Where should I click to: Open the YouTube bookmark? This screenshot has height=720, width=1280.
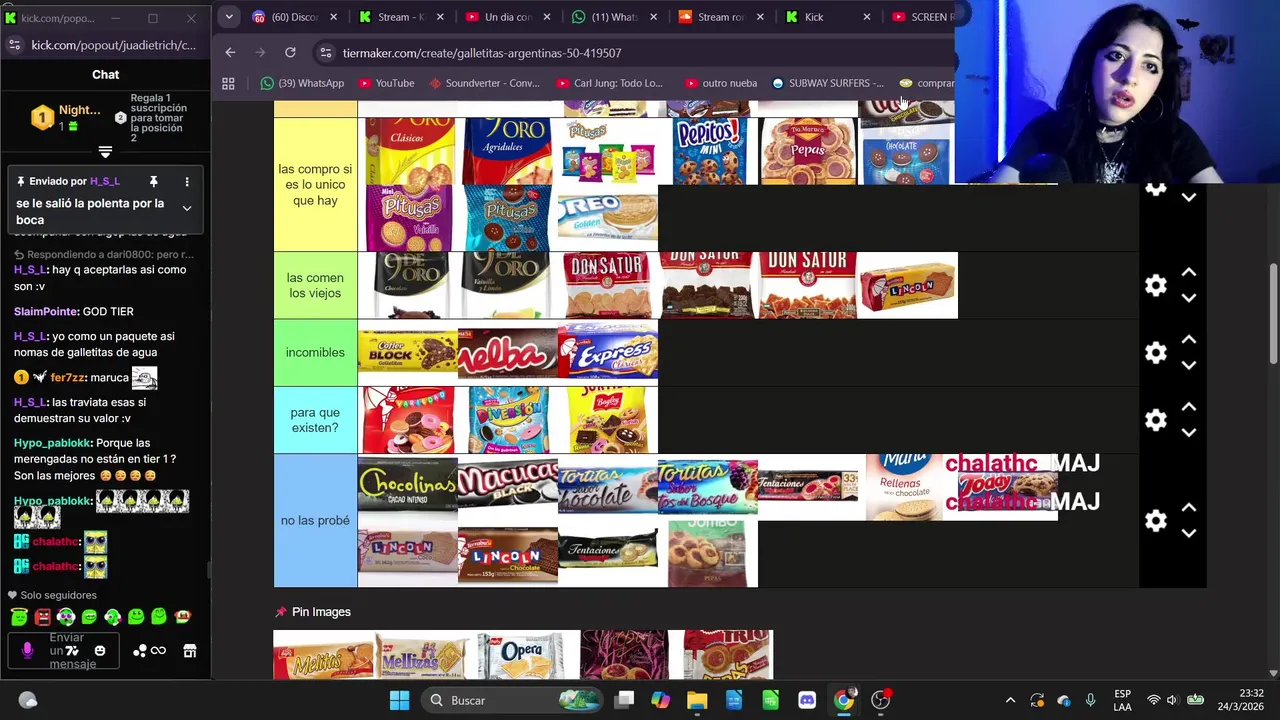386,83
